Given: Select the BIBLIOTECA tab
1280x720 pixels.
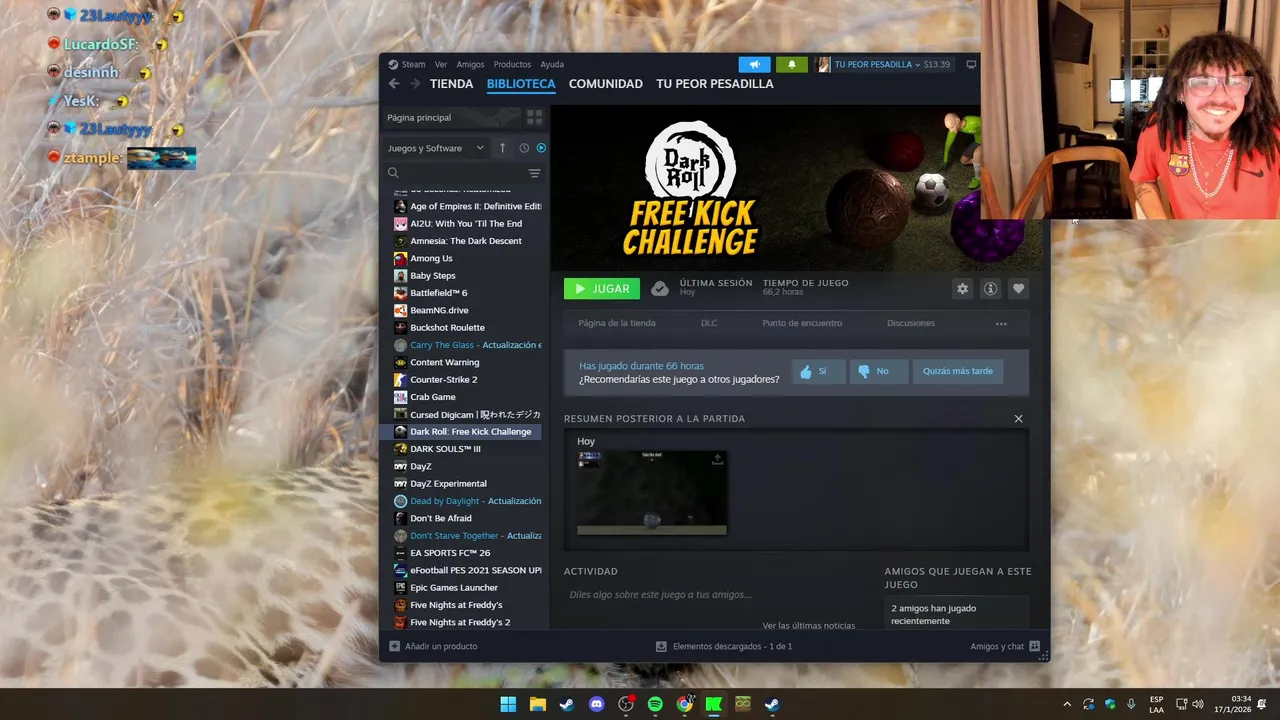Looking at the screenshot, I should [x=521, y=84].
